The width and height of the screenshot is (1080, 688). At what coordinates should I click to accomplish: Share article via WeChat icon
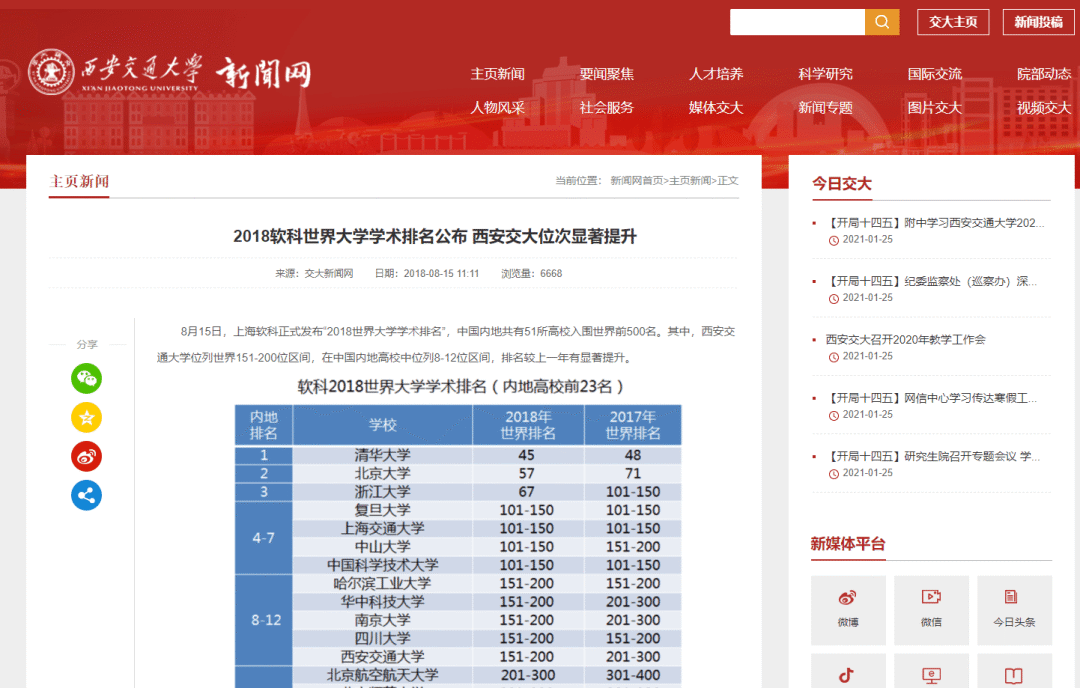pyautogui.click(x=87, y=378)
